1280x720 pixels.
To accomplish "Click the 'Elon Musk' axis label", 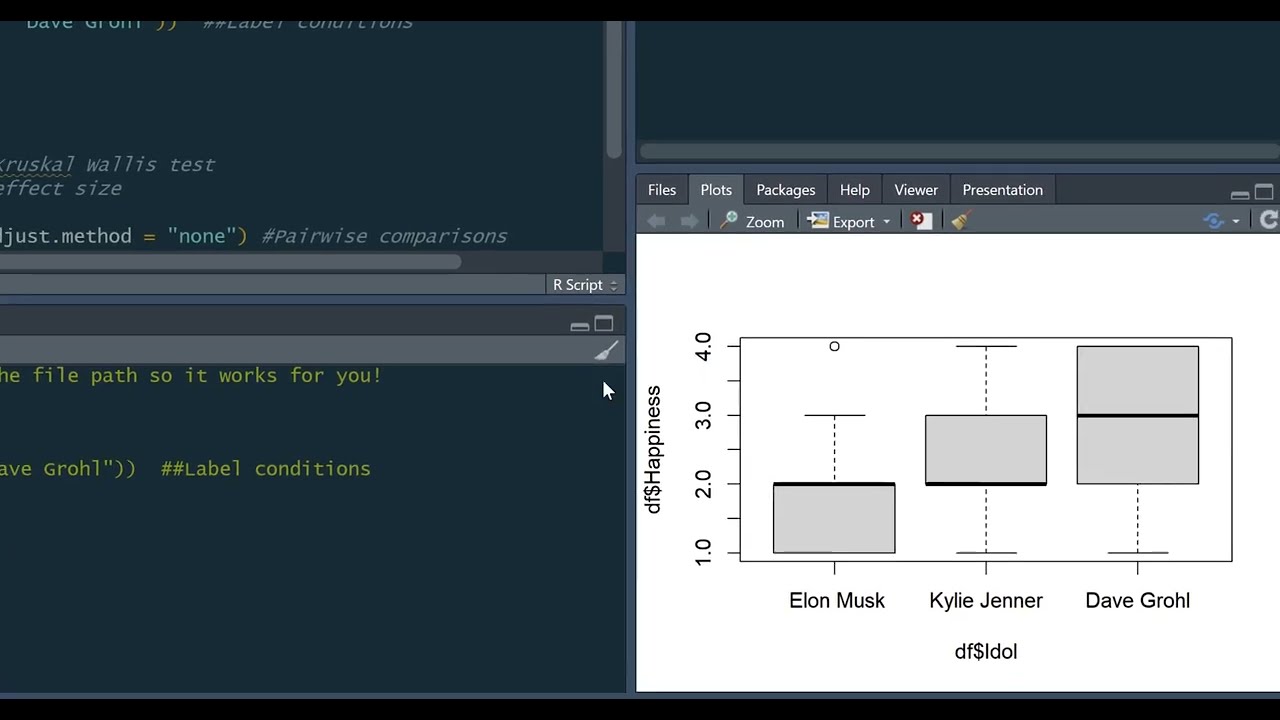I will point(837,601).
